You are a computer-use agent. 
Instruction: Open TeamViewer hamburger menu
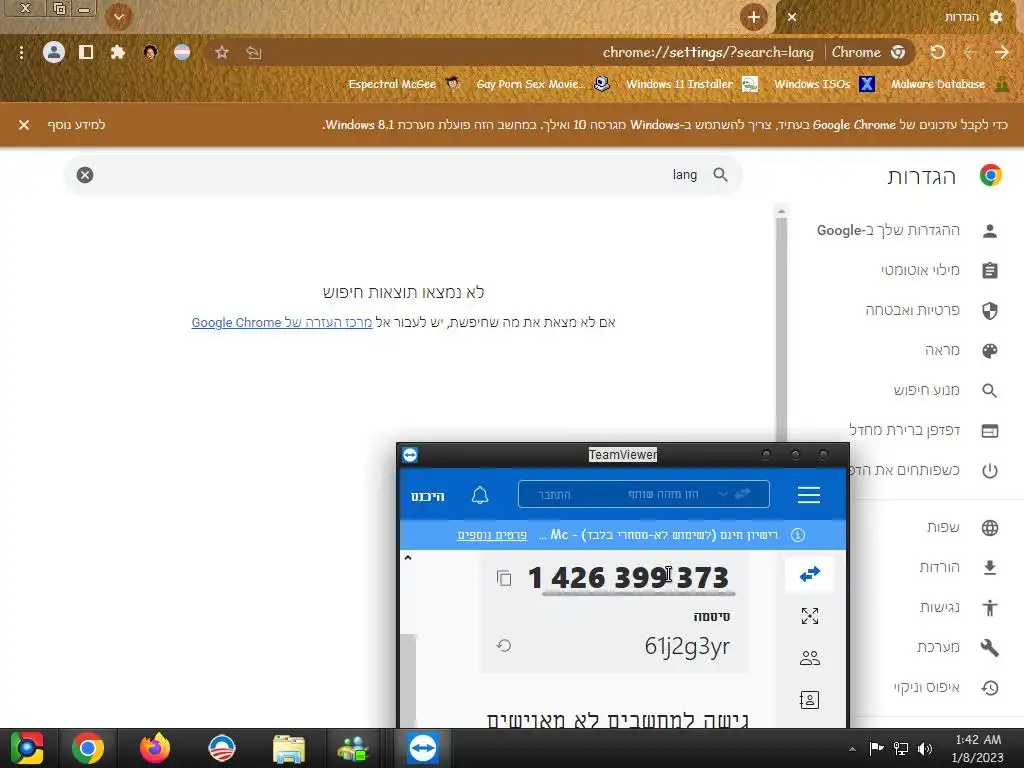(x=808, y=495)
